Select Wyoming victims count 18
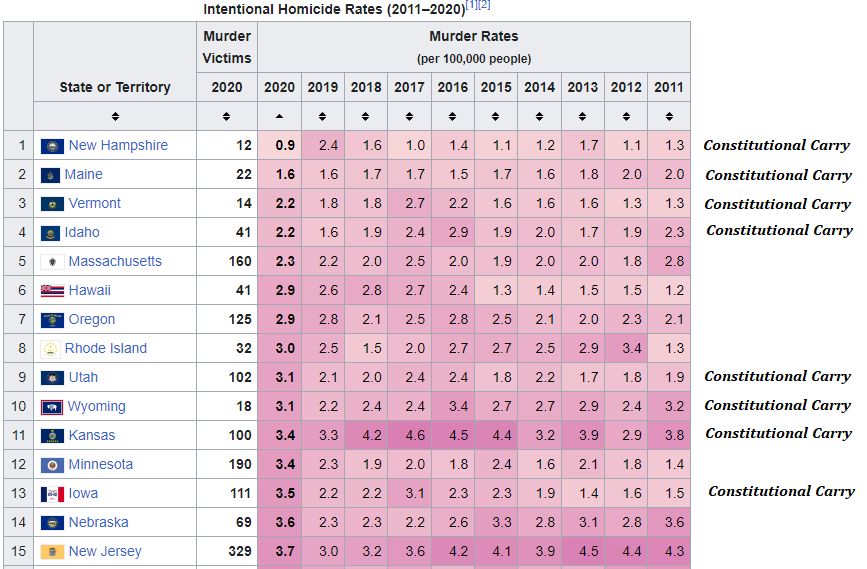The image size is (867, 569). [x=227, y=406]
